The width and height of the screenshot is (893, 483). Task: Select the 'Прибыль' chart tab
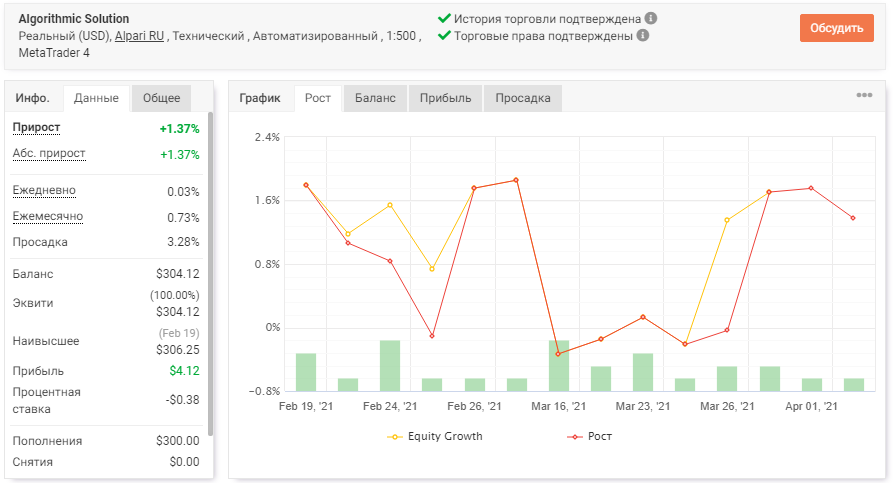[445, 98]
